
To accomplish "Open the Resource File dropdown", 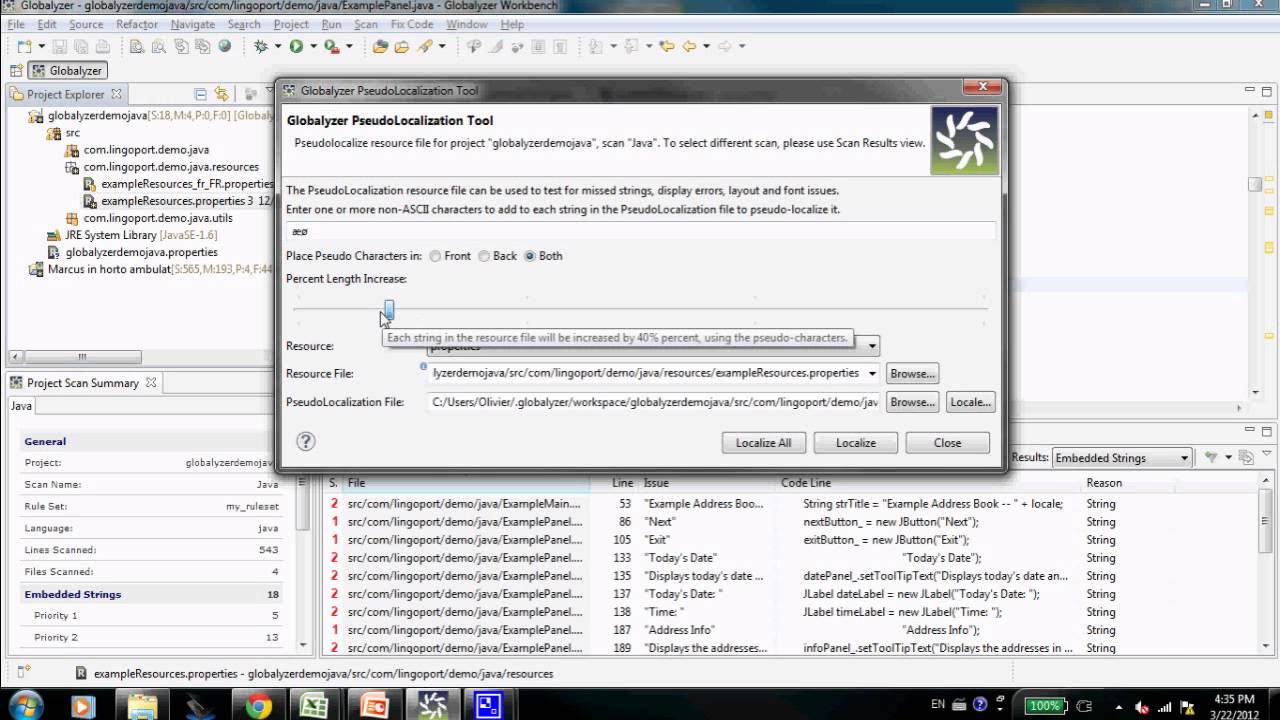I will [873, 374].
